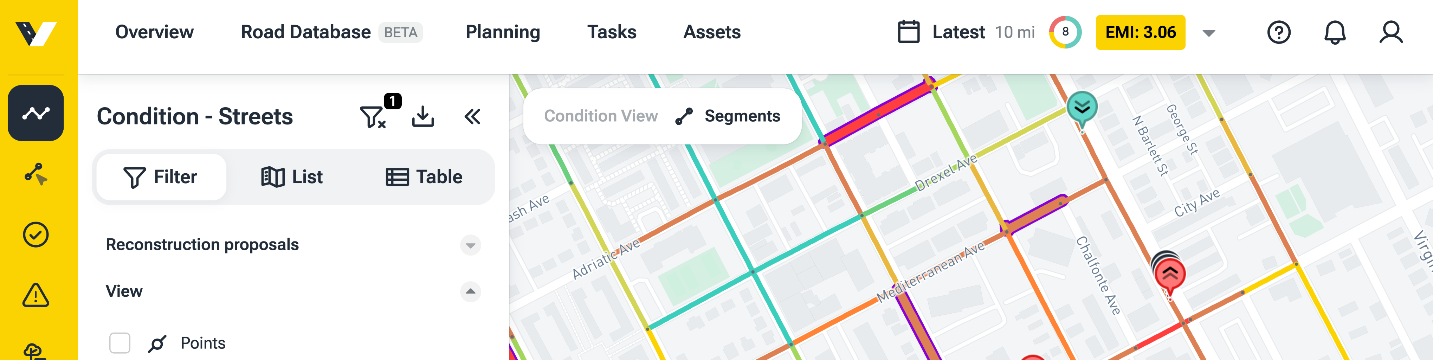This screenshot has width=1440, height=360.
Task: Collapse the View section
Action: click(471, 292)
